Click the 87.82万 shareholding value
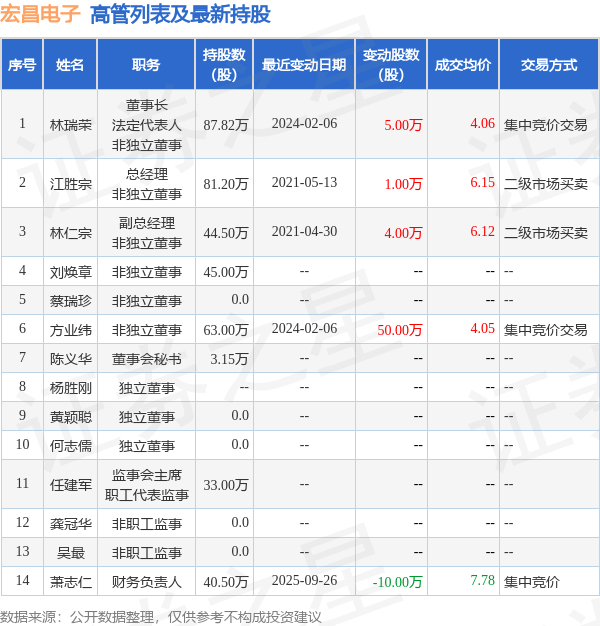 pos(226,125)
